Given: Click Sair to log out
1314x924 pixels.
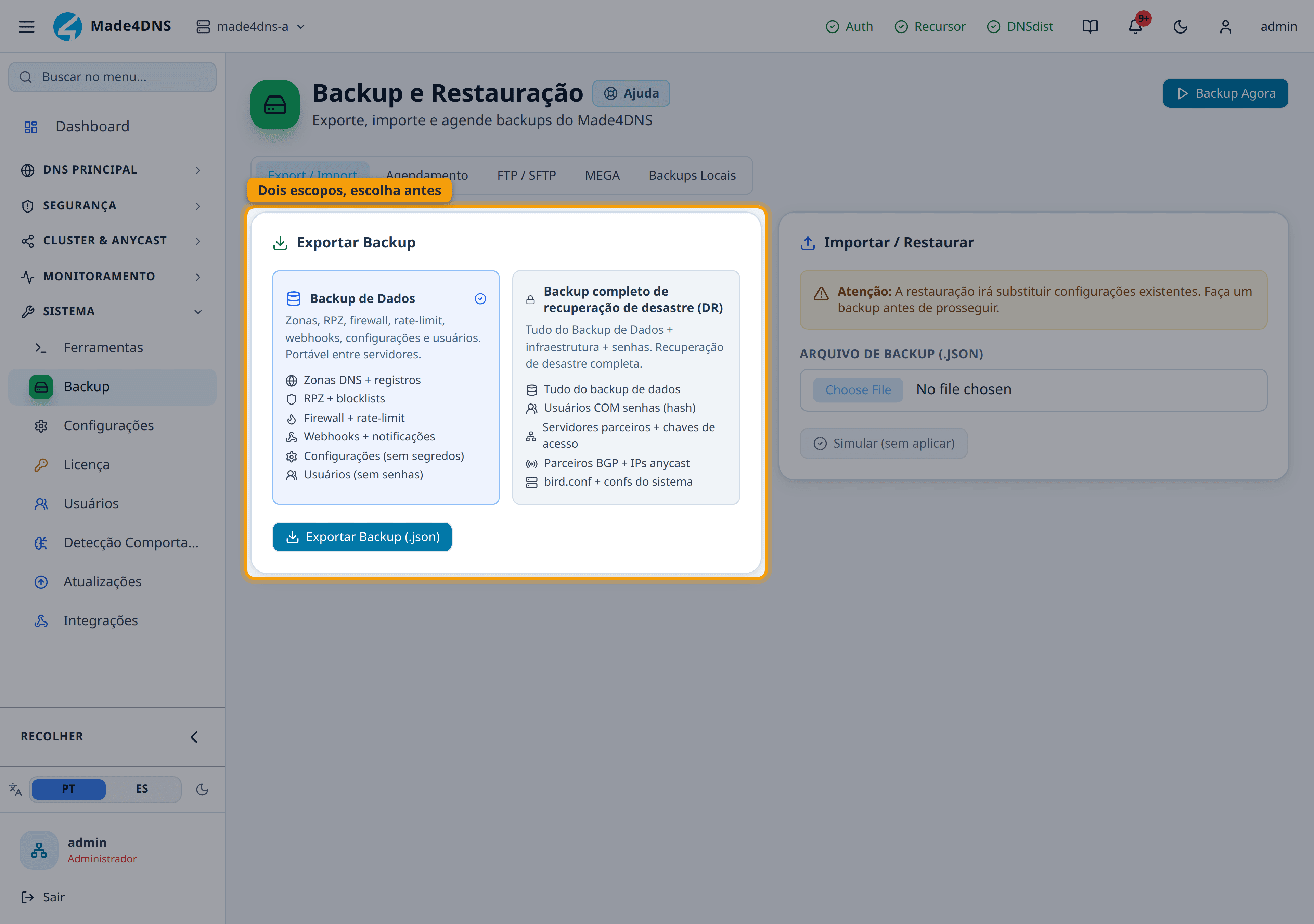Looking at the screenshot, I should tap(43, 897).
